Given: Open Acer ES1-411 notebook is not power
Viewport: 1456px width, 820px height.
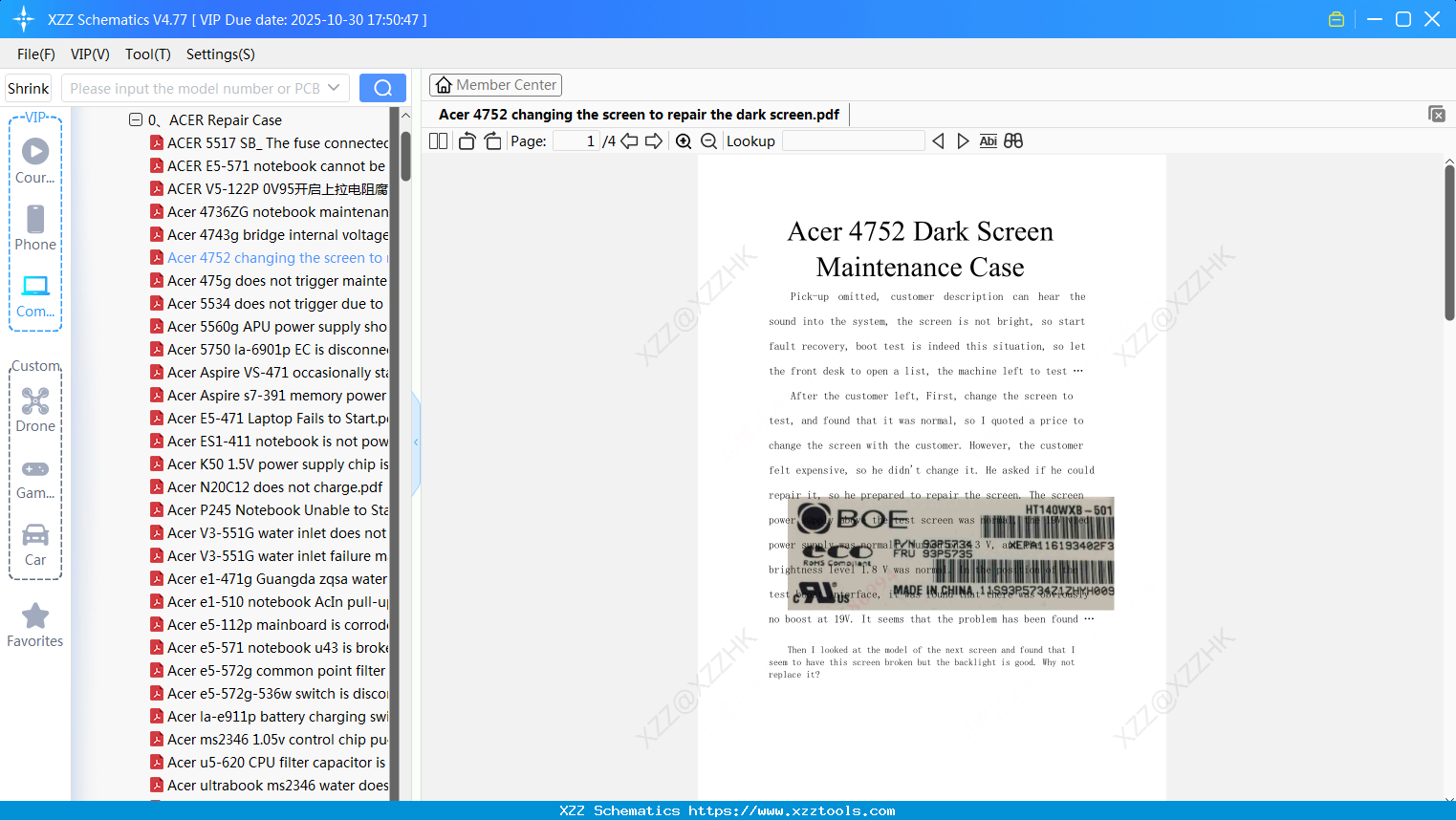Looking at the screenshot, I should tap(269, 442).
